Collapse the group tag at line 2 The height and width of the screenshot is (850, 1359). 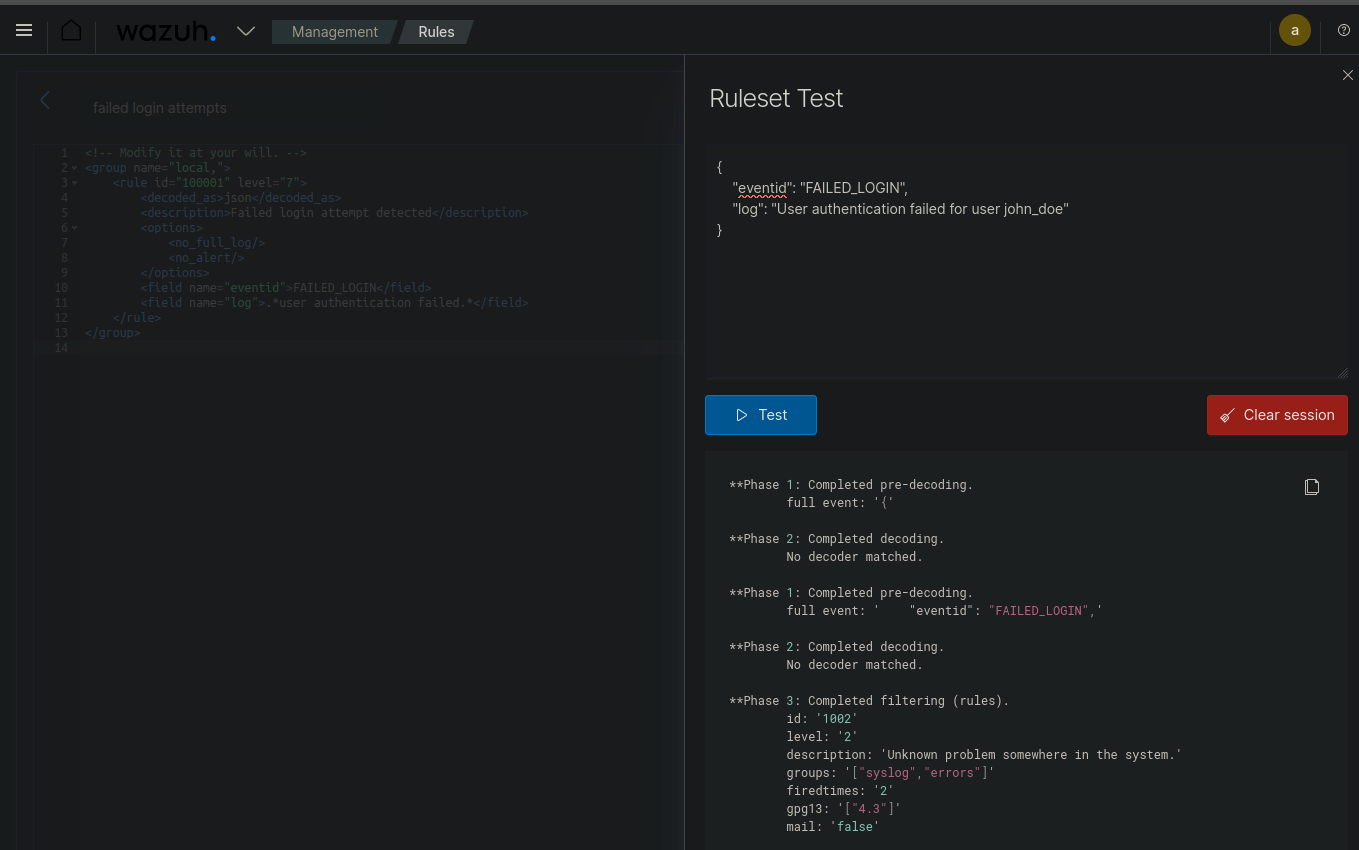(x=75, y=168)
